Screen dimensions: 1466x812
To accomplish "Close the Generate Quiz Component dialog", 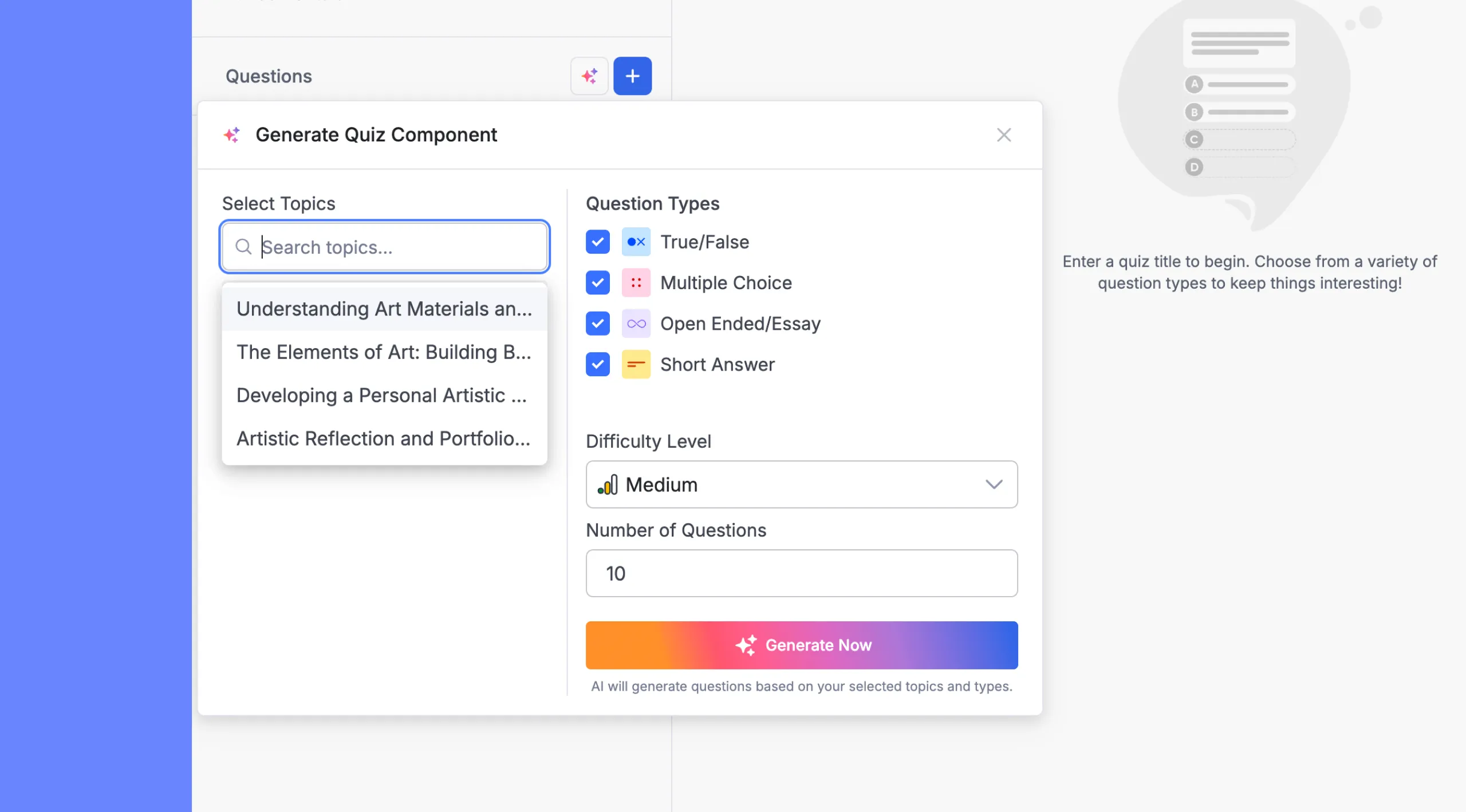I will click(x=1004, y=135).
